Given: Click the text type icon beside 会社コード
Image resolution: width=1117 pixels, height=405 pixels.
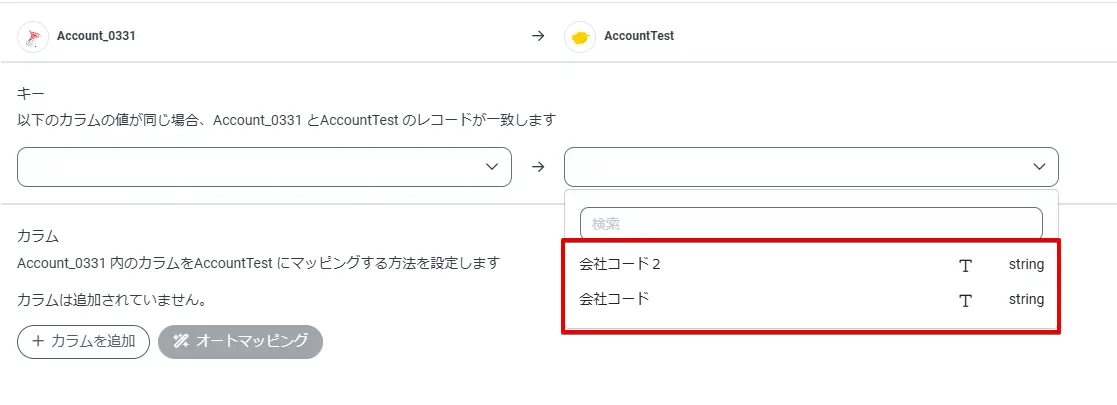Looking at the screenshot, I should coord(965,300).
